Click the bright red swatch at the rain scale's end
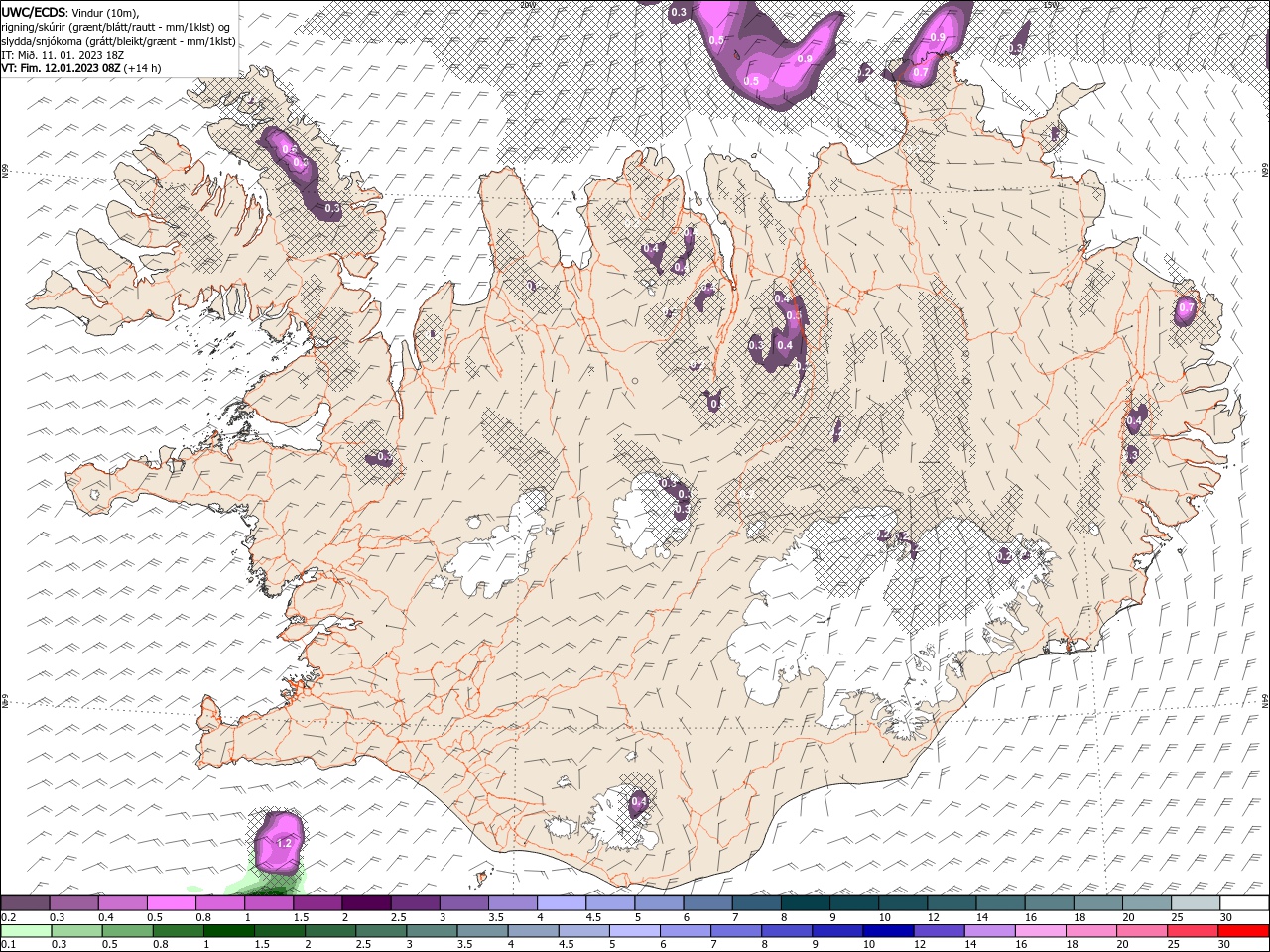This screenshot has height=952, width=1270. point(1244,931)
